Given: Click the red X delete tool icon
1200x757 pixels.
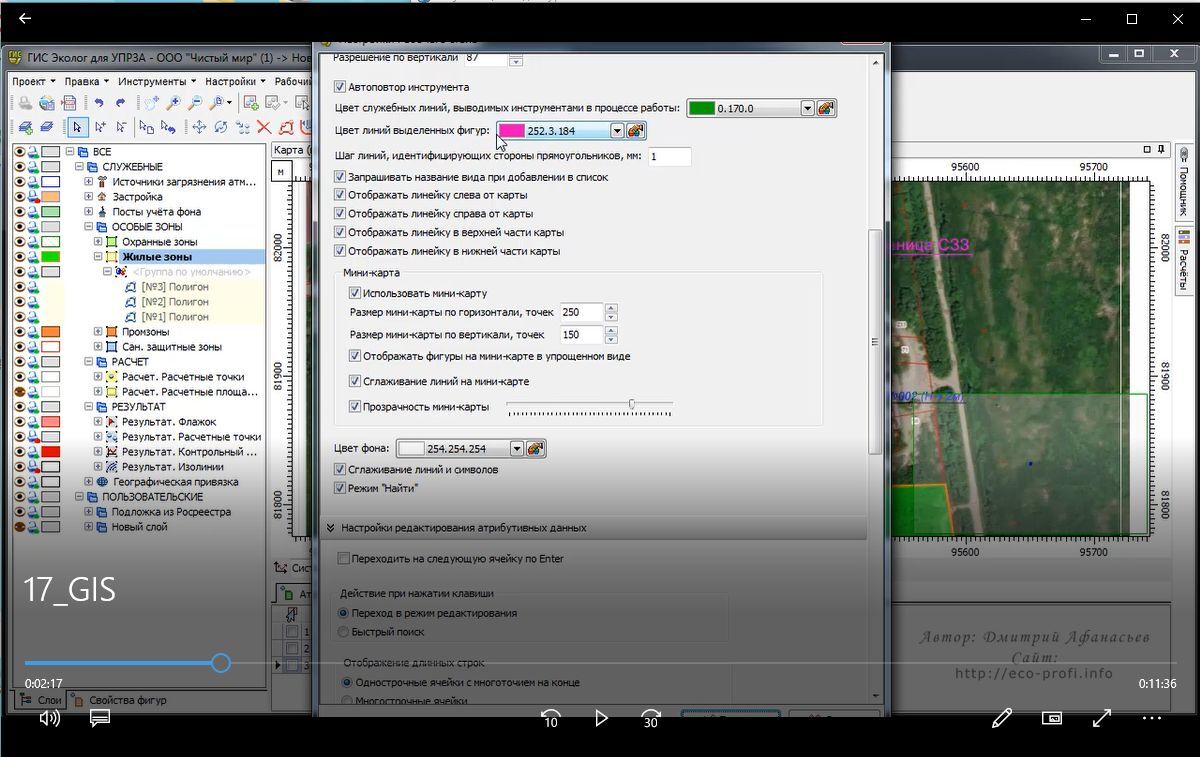Looking at the screenshot, I should (x=264, y=127).
